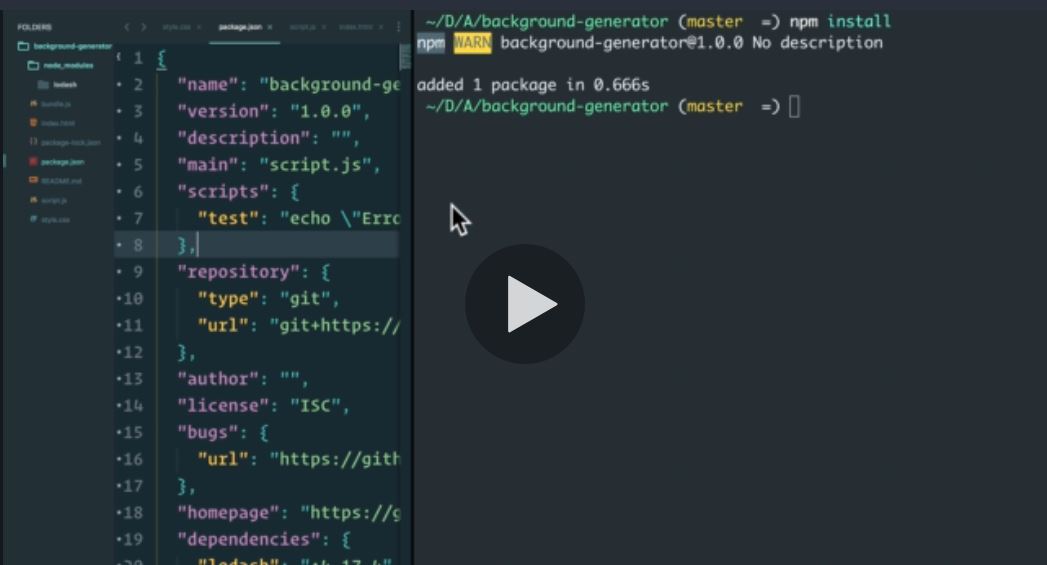The height and width of the screenshot is (565, 1047).
Task: Open README.md in the sidebar
Action: pos(61,181)
